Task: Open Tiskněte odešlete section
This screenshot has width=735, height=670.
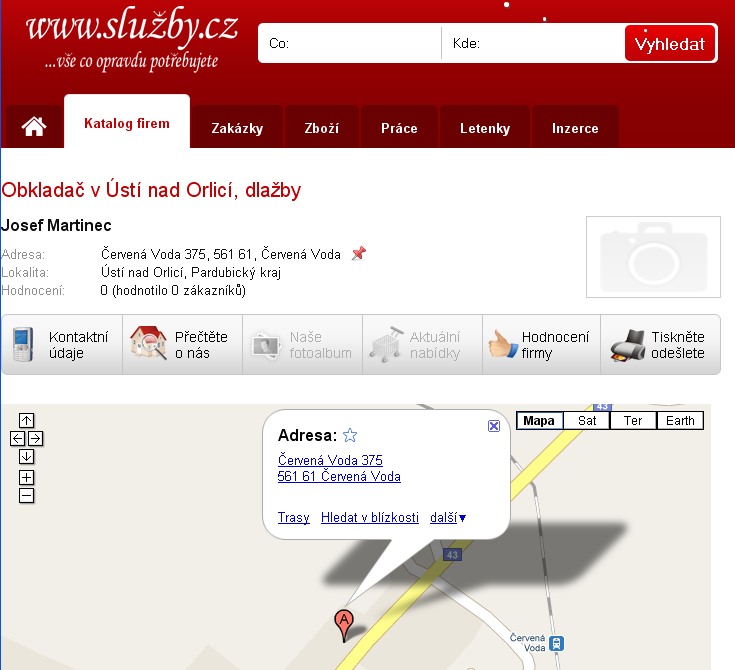Action: [660, 345]
